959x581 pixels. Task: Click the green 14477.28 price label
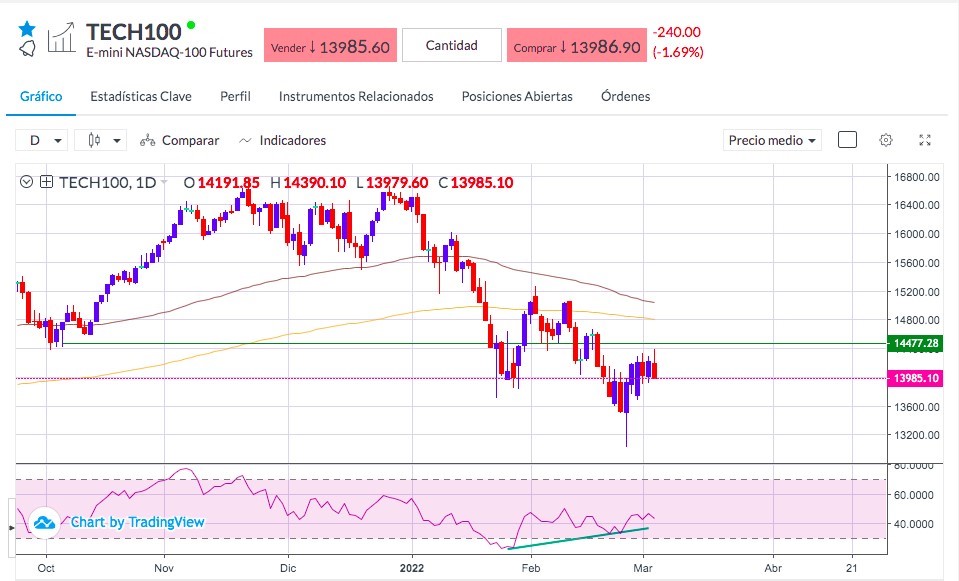click(x=915, y=343)
